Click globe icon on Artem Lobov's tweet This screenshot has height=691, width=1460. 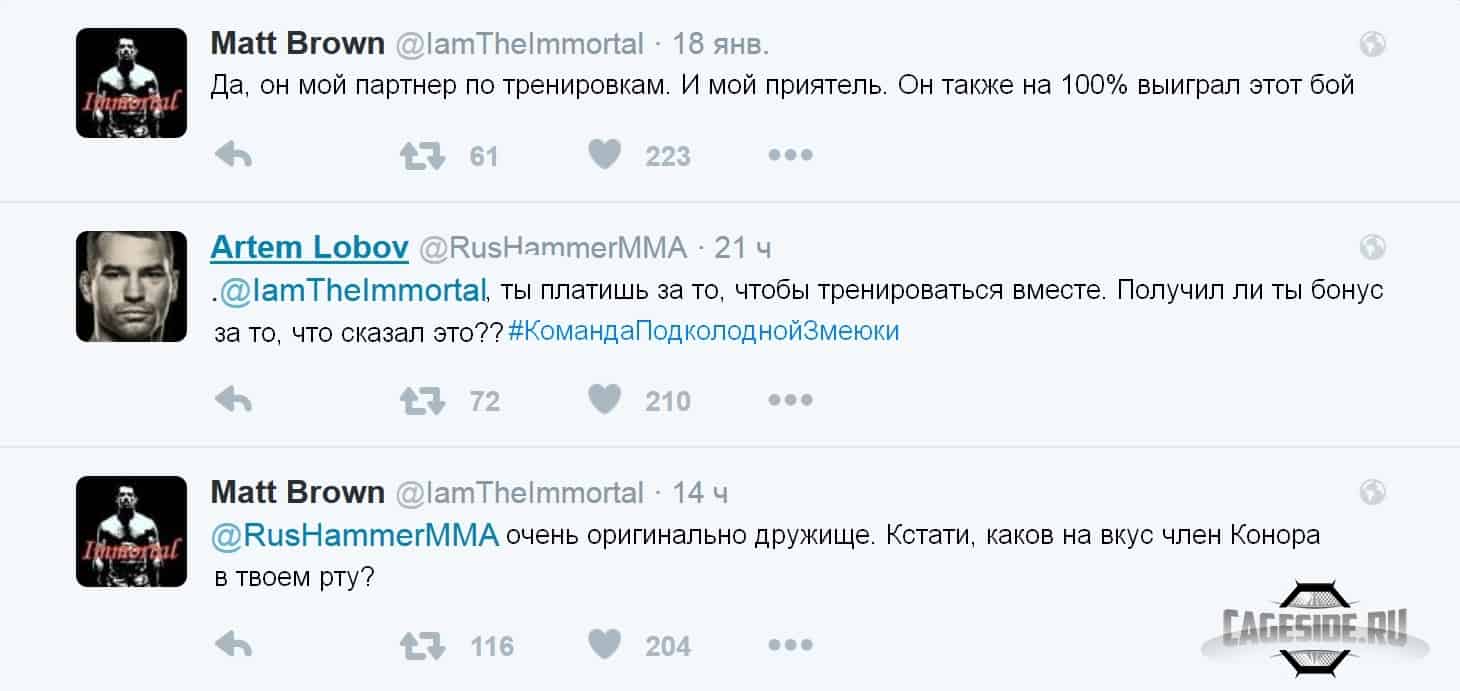(x=1373, y=246)
